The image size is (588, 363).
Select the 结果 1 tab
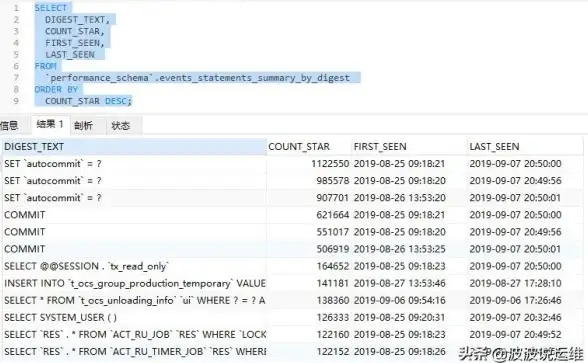tap(50, 124)
